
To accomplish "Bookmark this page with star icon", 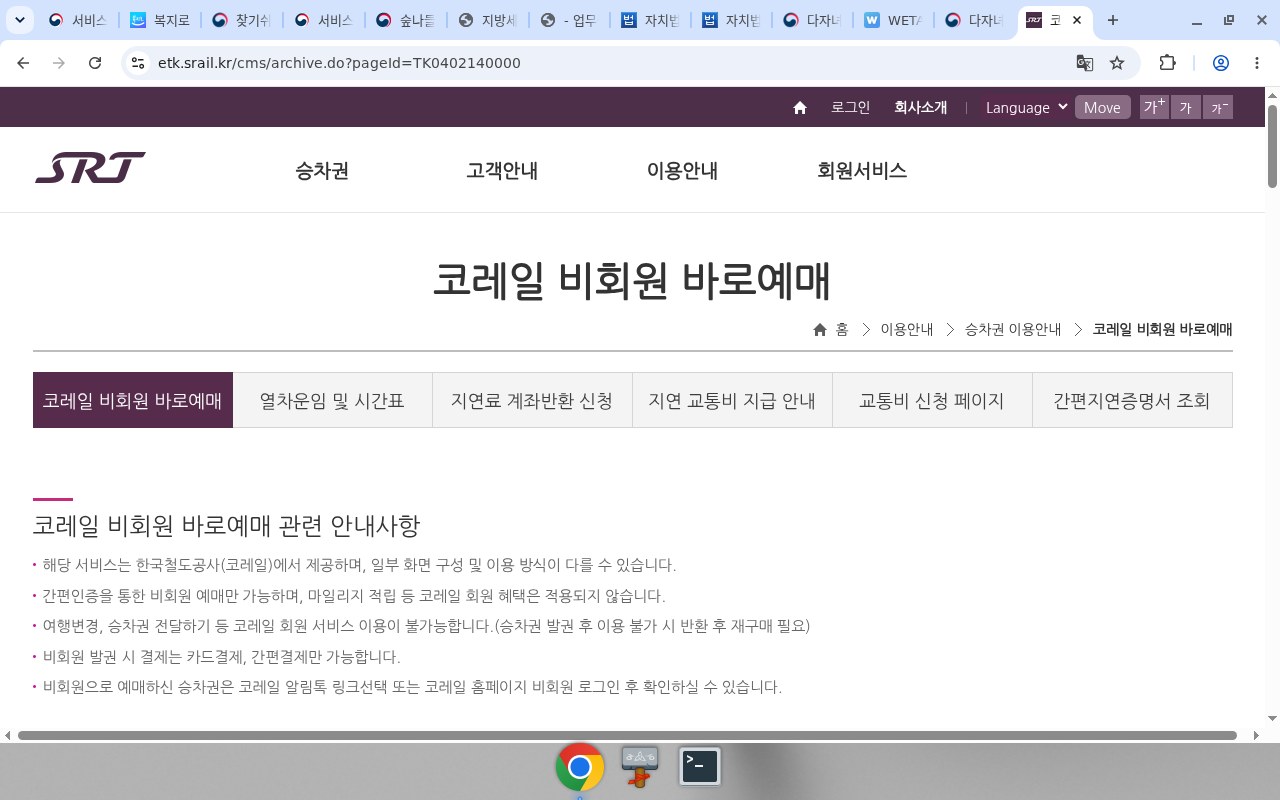I will 1117,63.
